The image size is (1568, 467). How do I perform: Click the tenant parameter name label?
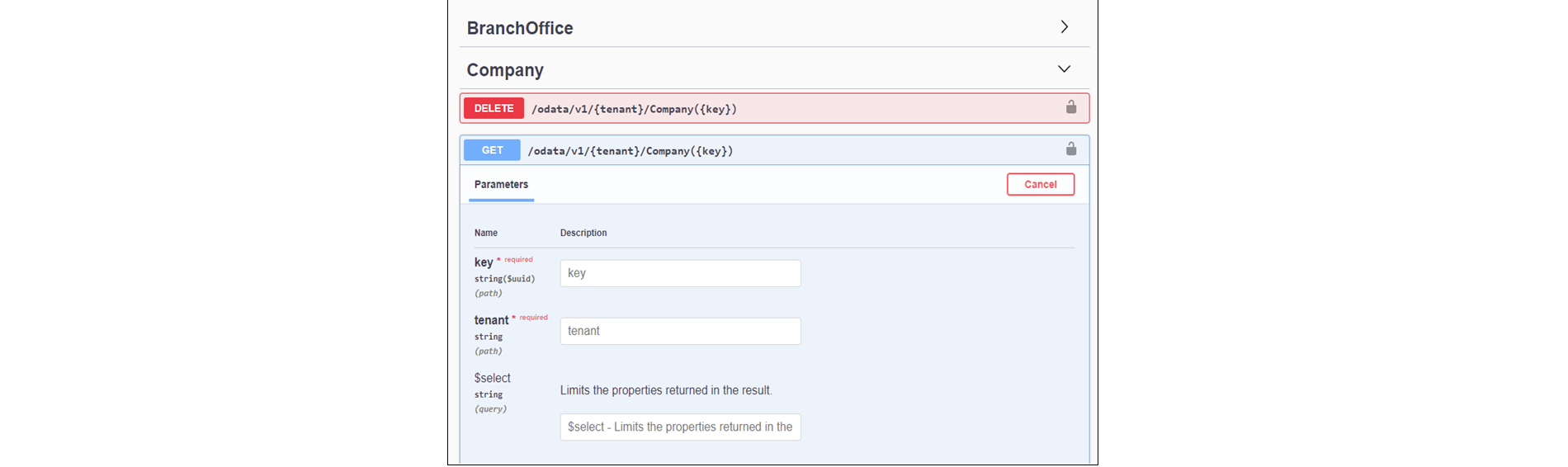coord(491,320)
